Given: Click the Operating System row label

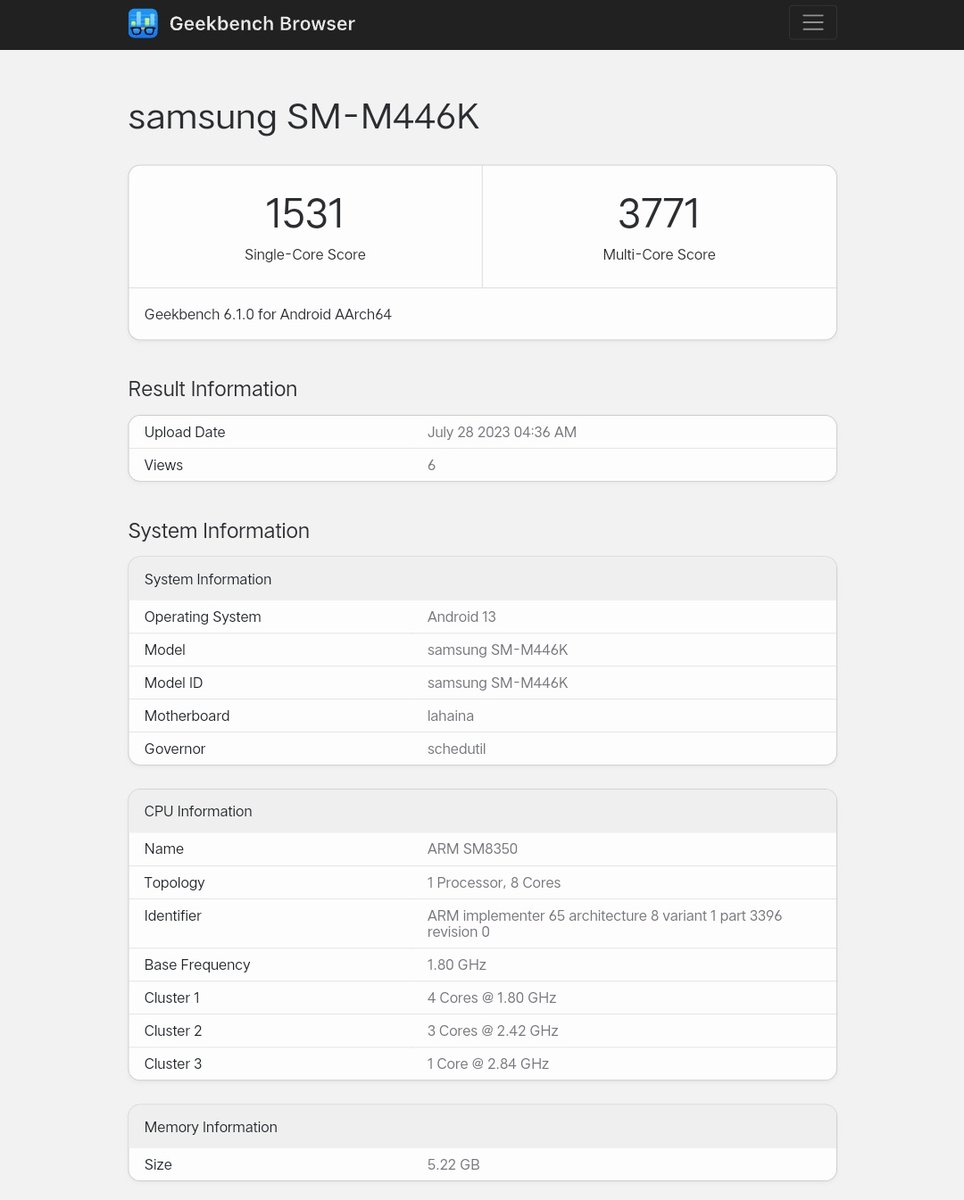Looking at the screenshot, I should pyautogui.click(x=202, y=617).
